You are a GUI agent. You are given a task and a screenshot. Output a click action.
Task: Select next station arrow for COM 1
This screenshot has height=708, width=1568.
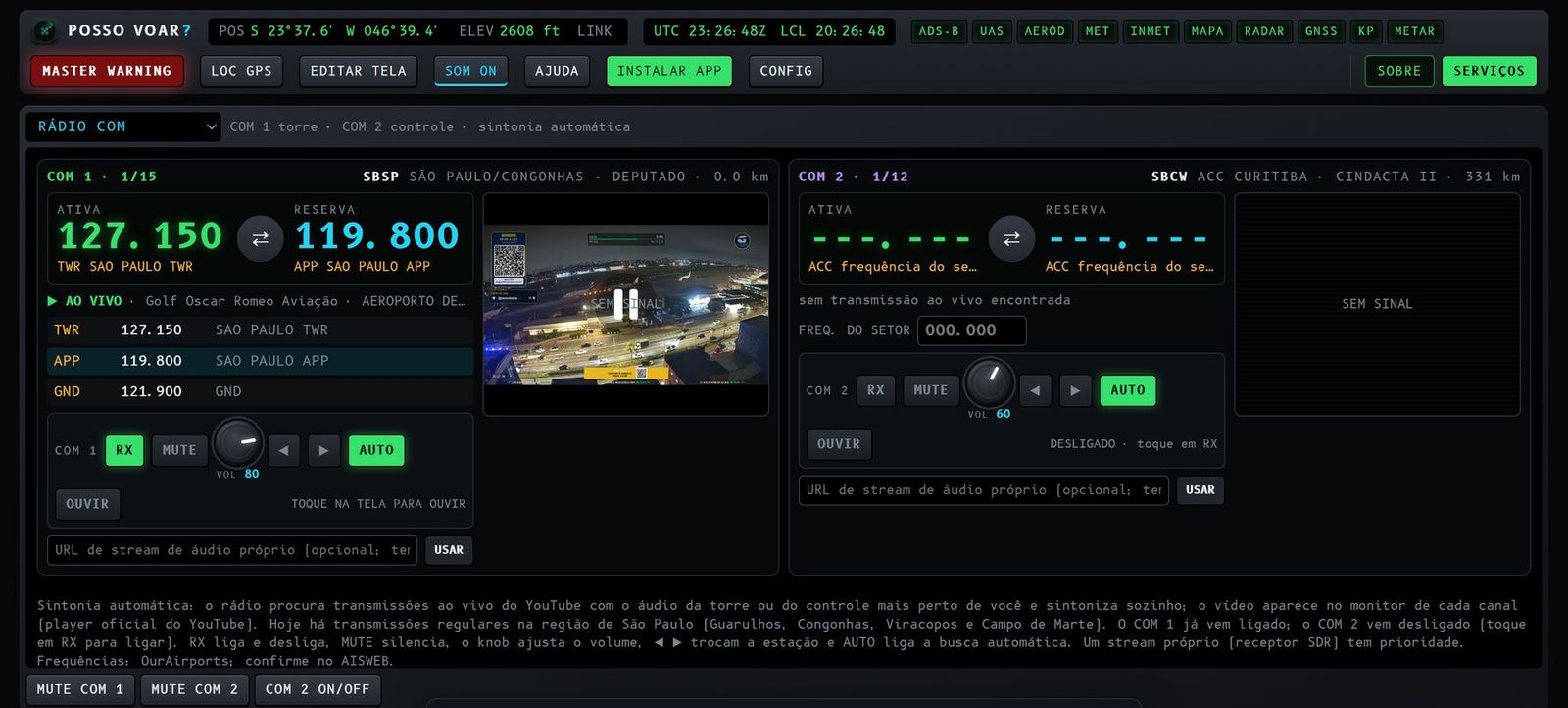pos(323,450)
